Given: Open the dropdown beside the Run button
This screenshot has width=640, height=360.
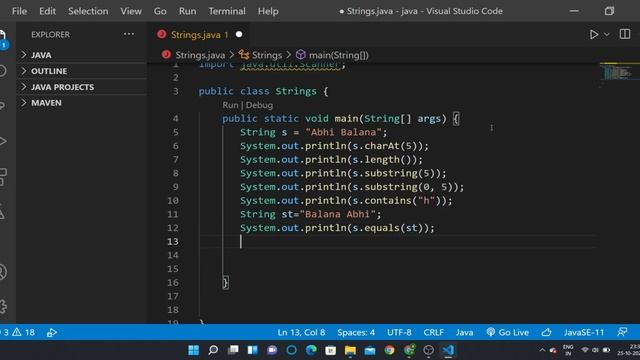Looking at the screenshot, I should [x=607, y=35].
